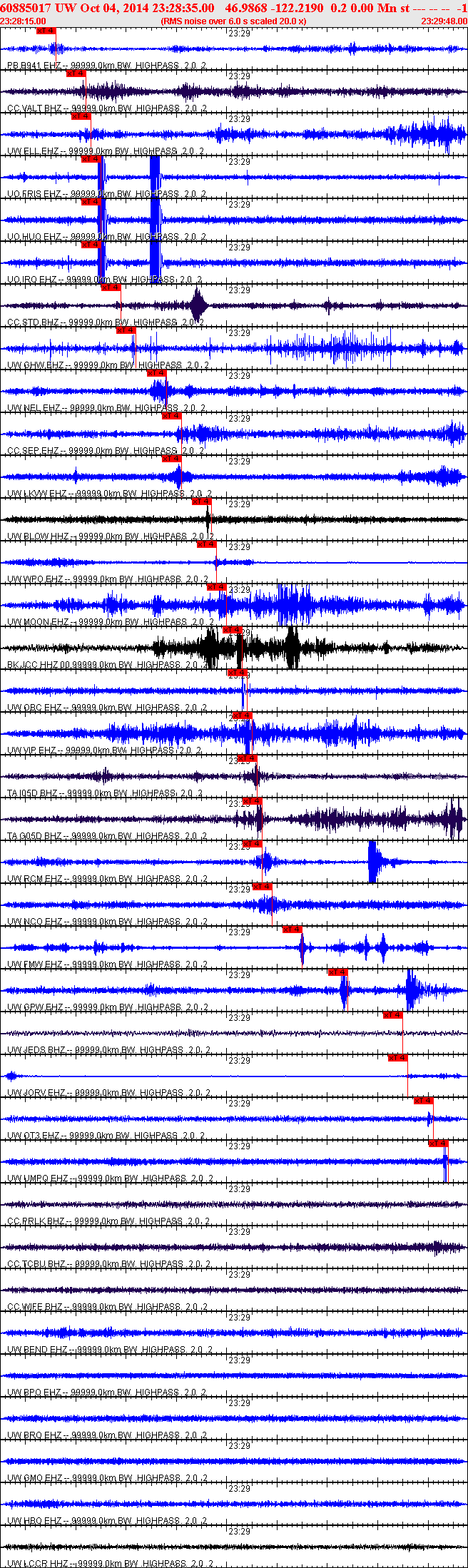Click the event ID 60885017 in header
Viewport: 468px width, 1568px height.
pos(26,8)
